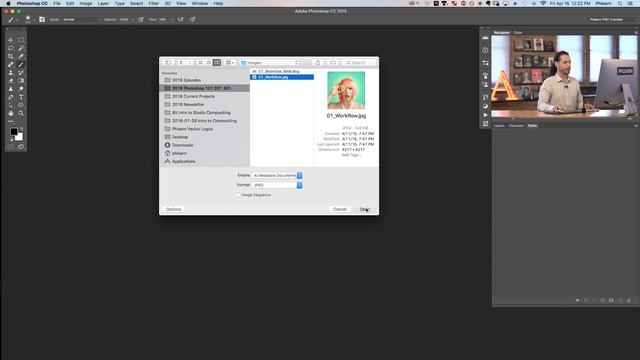Screen dimensions: 640x360
Task: Select the Quick Selection tool
Action: 21,48
